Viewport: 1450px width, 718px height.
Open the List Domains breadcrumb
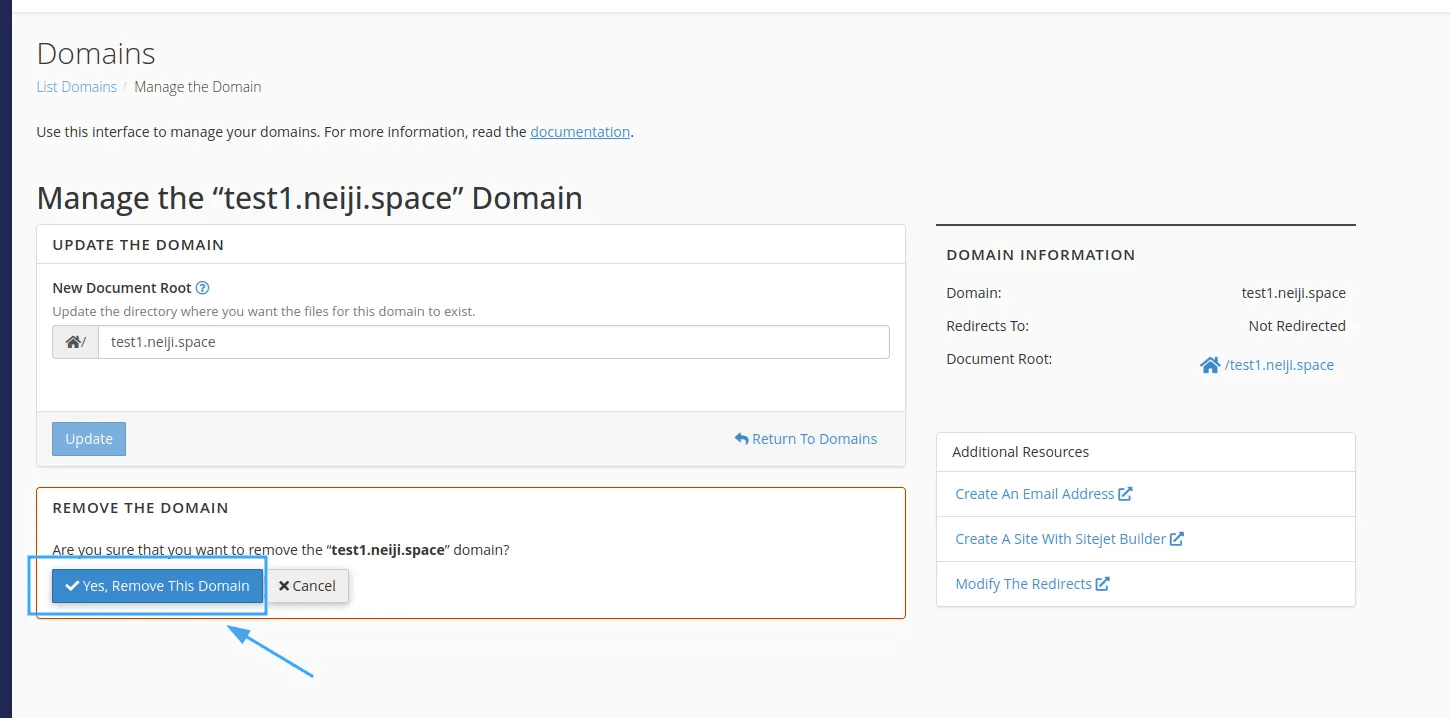tap(76, 86)
